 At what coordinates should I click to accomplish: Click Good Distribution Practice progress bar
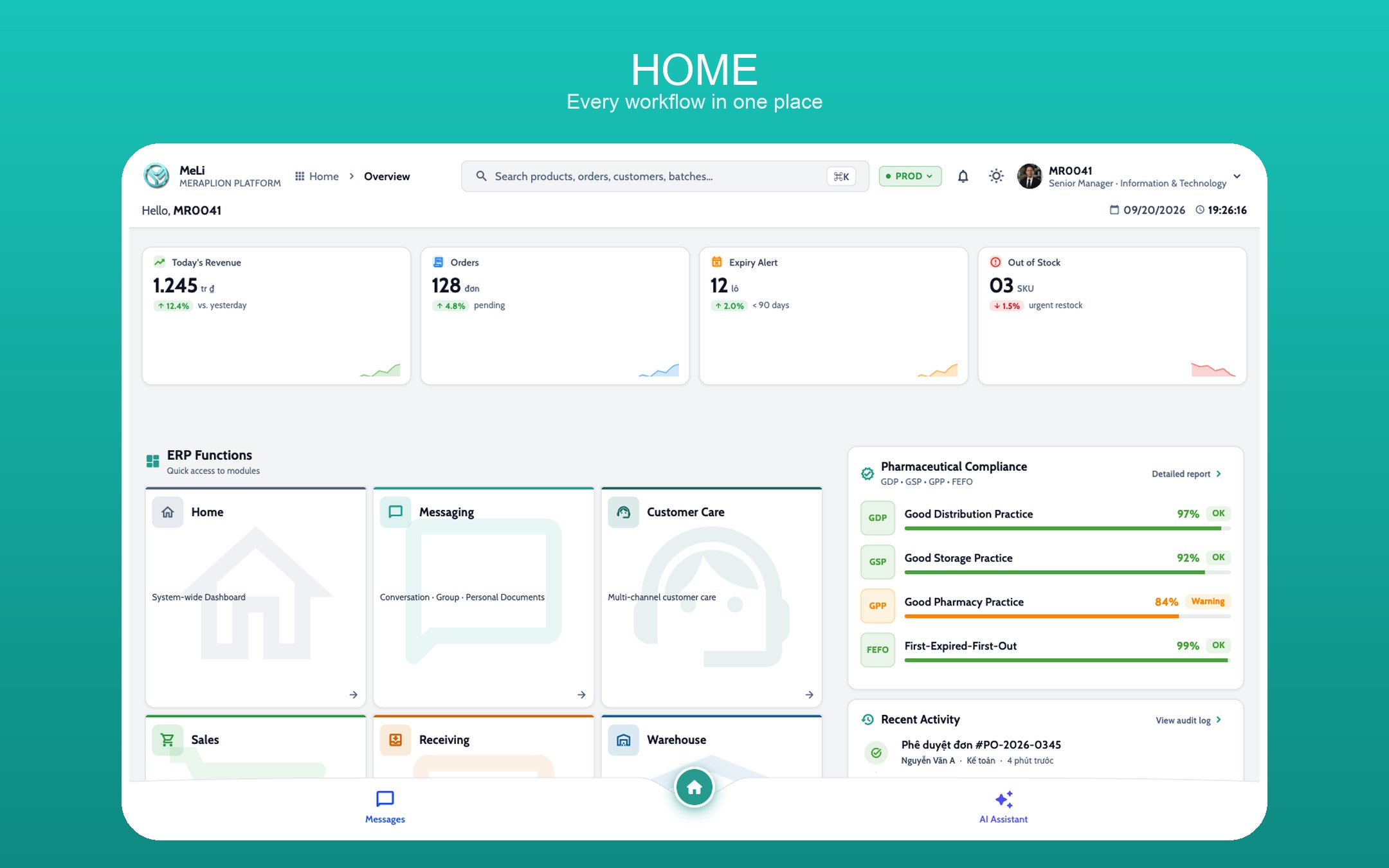(x=1067, y=529)
